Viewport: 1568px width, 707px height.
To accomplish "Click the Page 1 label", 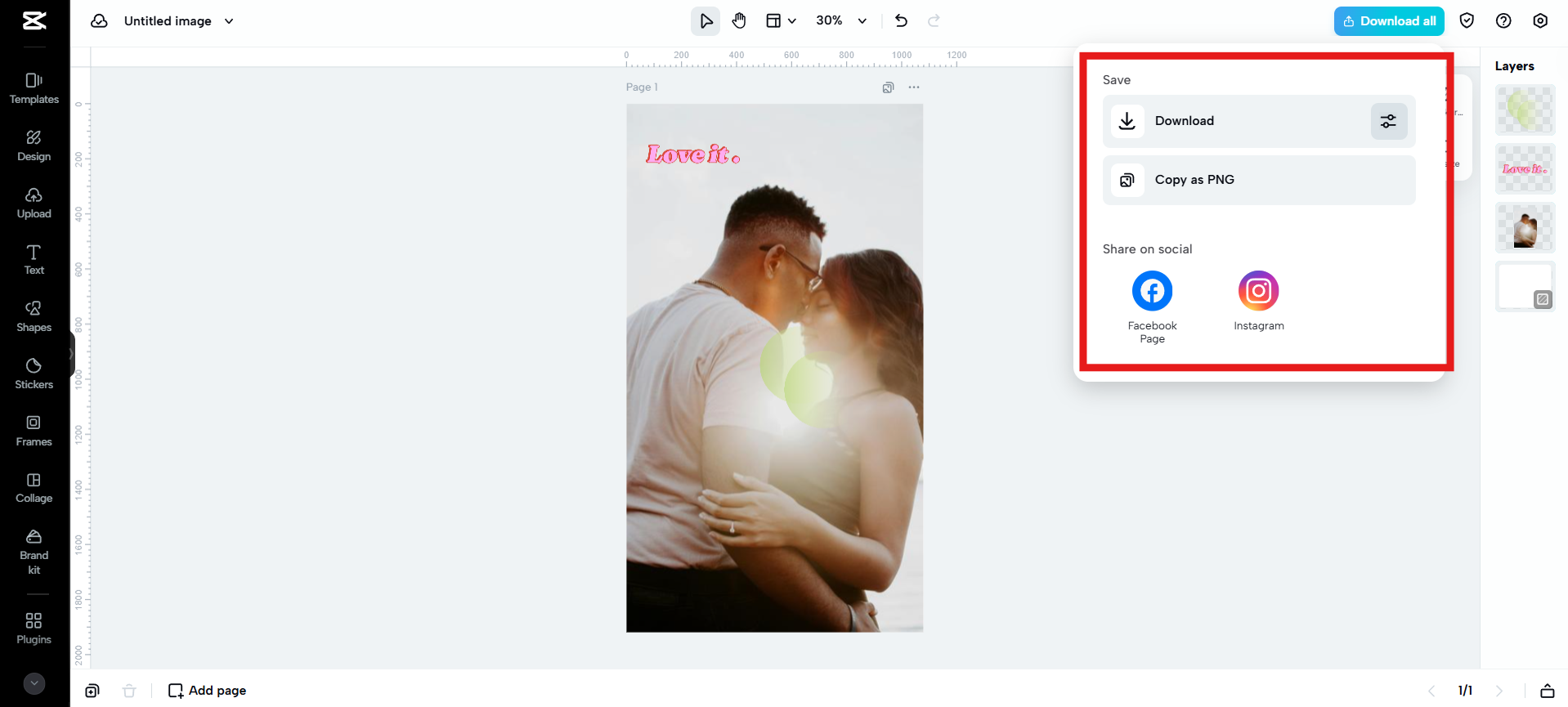I will 642,87.
